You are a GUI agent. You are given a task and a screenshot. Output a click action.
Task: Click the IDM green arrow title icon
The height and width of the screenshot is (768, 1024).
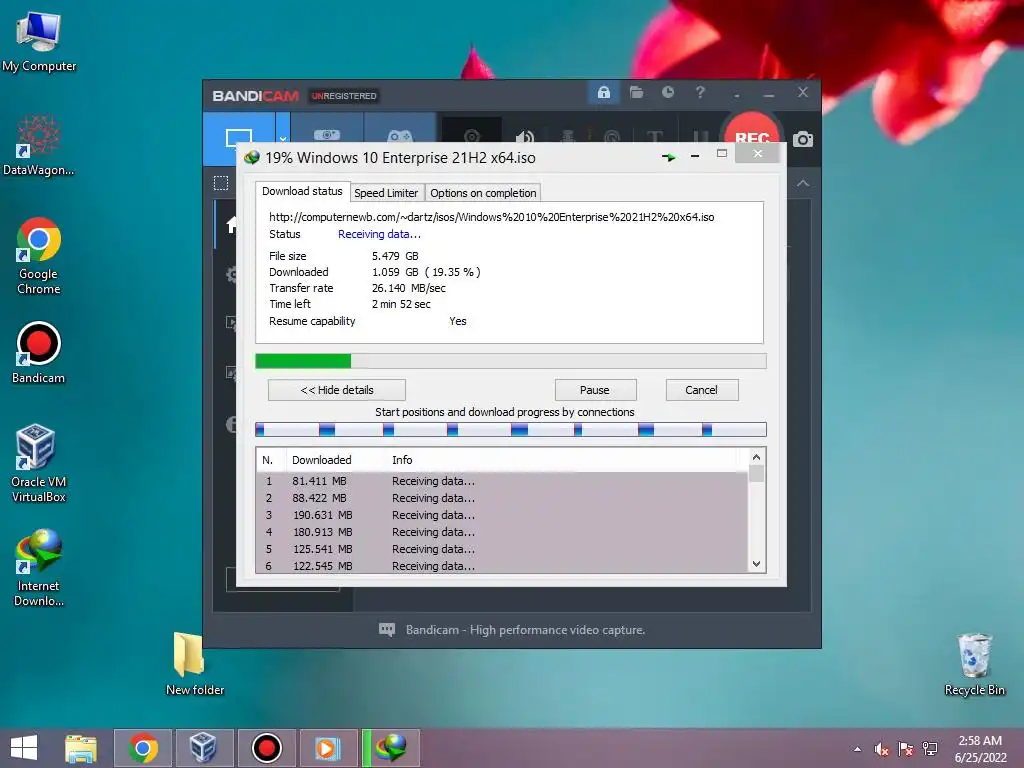point(668,157)
